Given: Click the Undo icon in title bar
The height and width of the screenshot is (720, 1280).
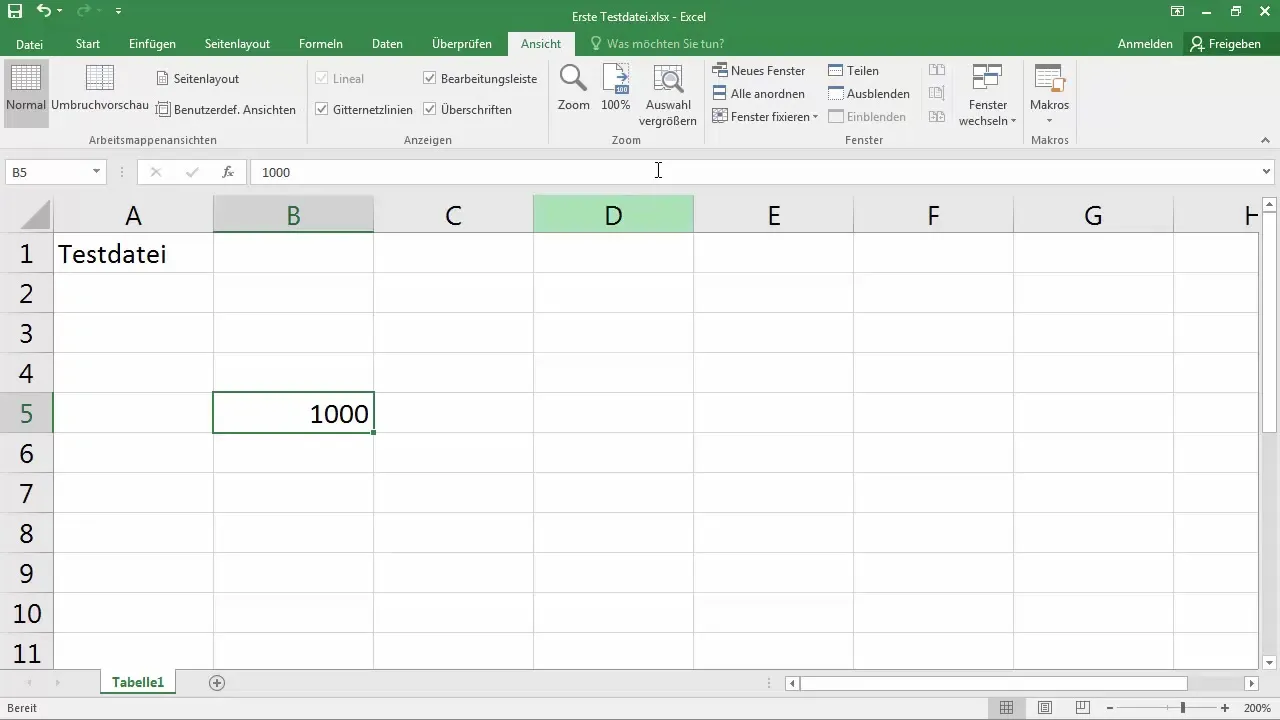Looking at the screenshot, I should (43, 12).
